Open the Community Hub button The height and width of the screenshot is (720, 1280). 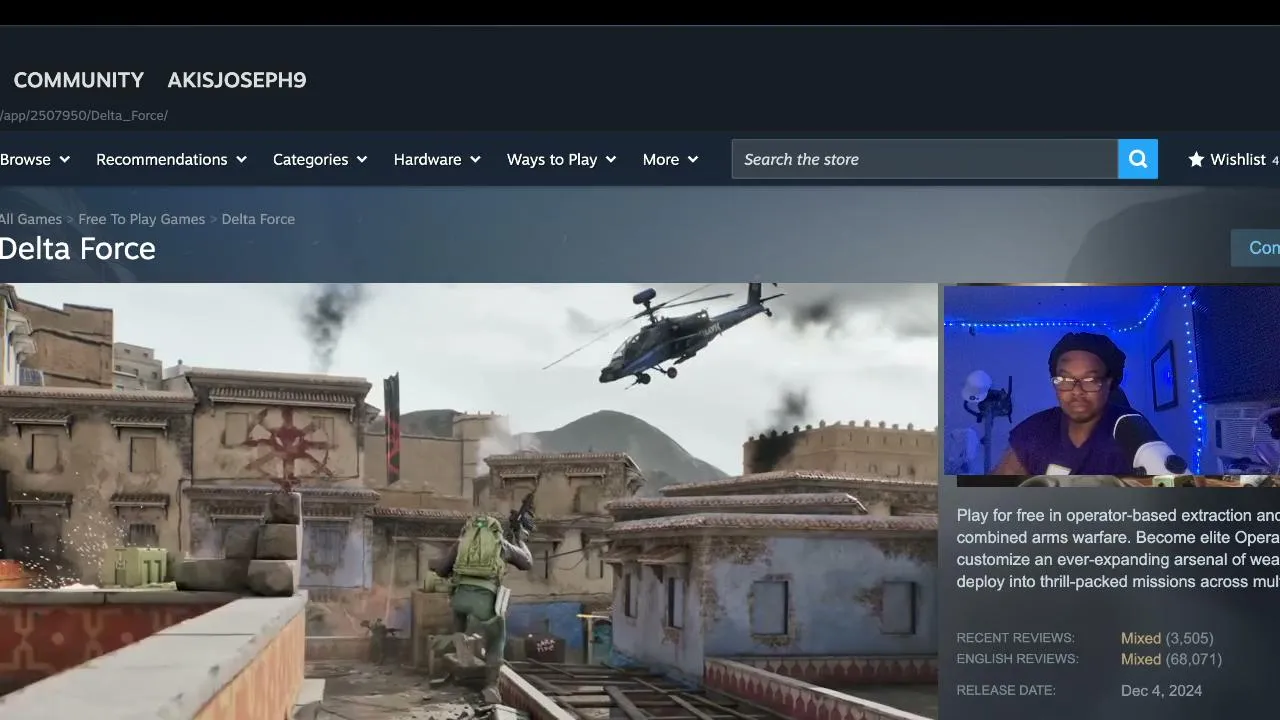click(1256, 248)
